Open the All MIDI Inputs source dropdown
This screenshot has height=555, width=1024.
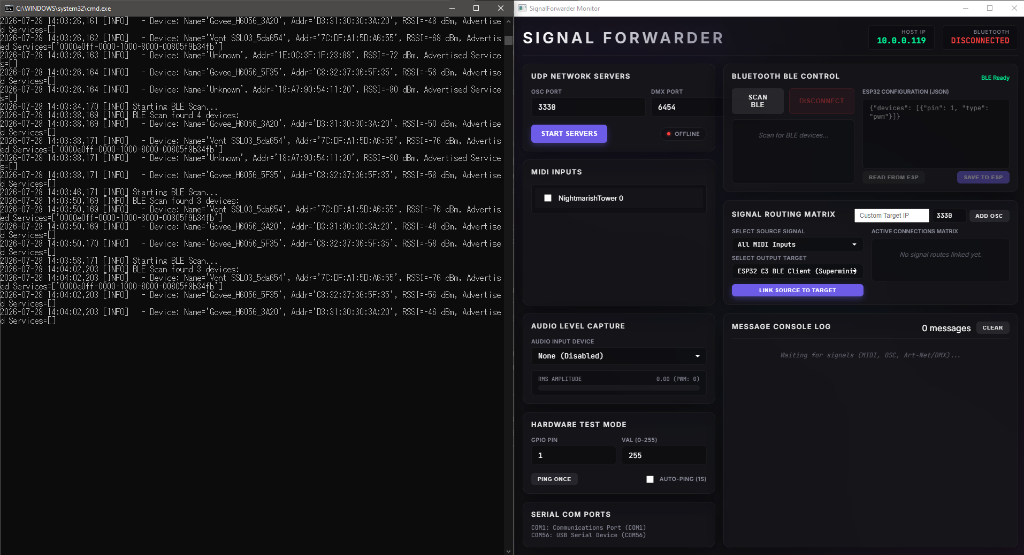[797, 244]
